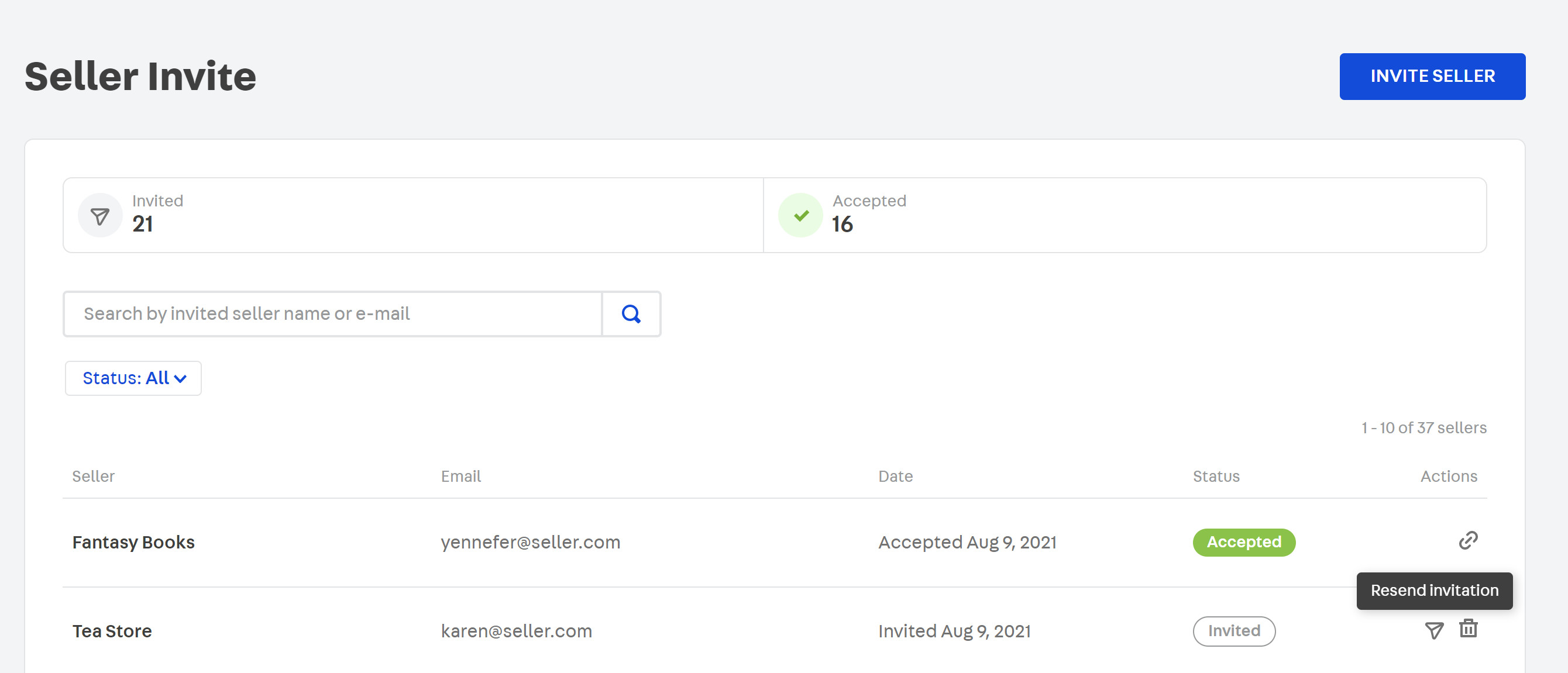
Task: Click the green Accepted status badge
Action: (1243, 542)
